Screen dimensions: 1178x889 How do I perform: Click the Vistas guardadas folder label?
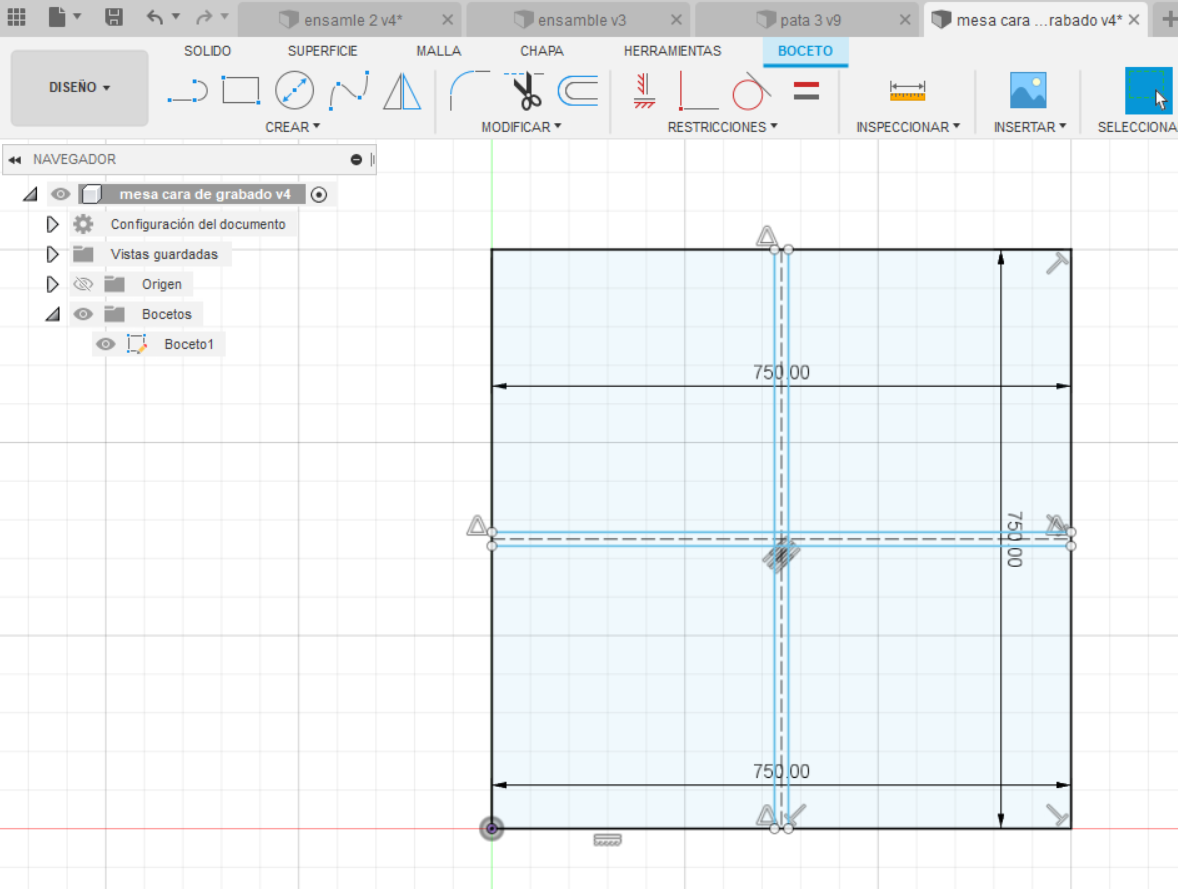click(165, 254)
